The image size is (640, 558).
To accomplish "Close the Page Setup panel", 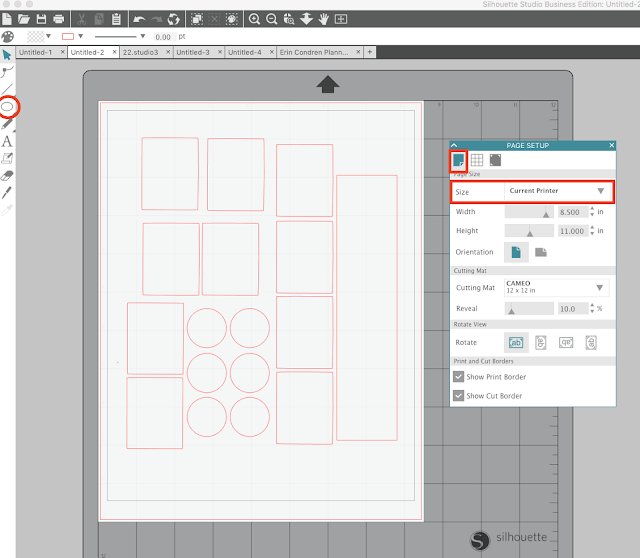I will 611,145.
